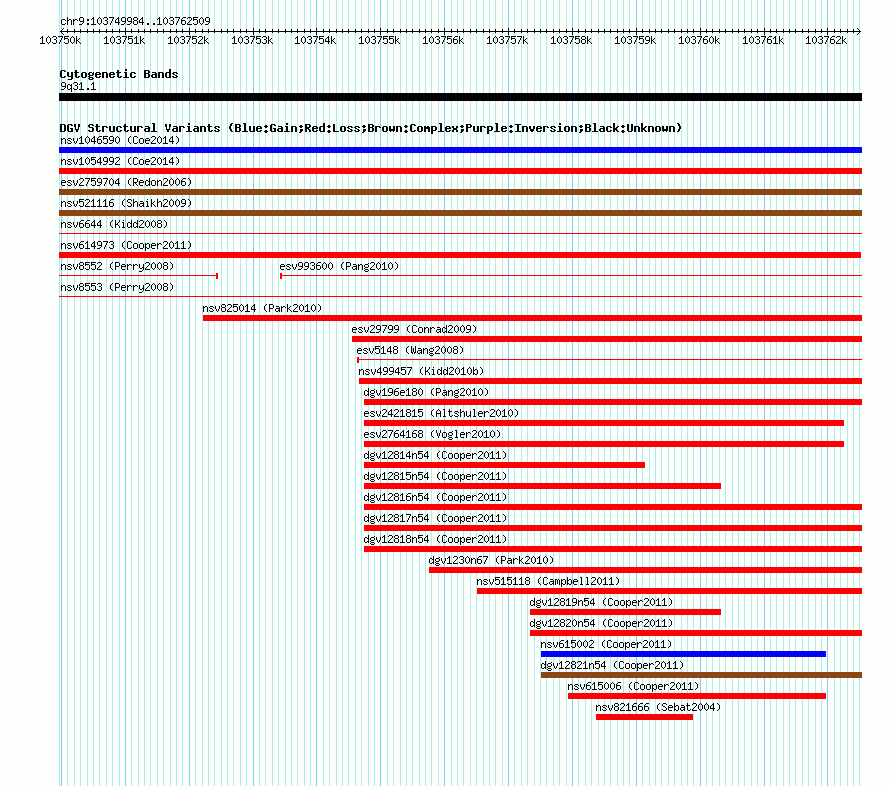
Task: Click the dgv12820n54 (Cooper2011) label
Action: 601,623
